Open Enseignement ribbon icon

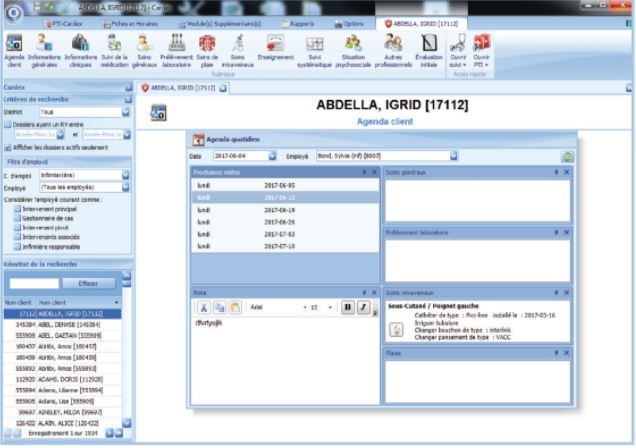pyautogui.click(x=275, y=49)
